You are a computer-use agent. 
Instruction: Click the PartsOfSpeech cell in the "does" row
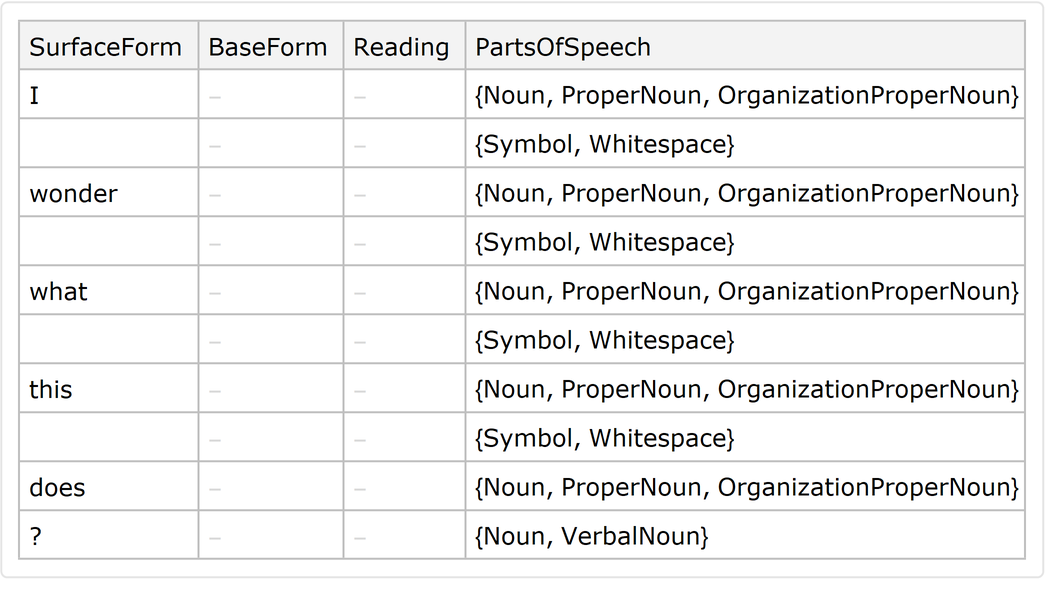pyautogui.click(x=746, y=488)
